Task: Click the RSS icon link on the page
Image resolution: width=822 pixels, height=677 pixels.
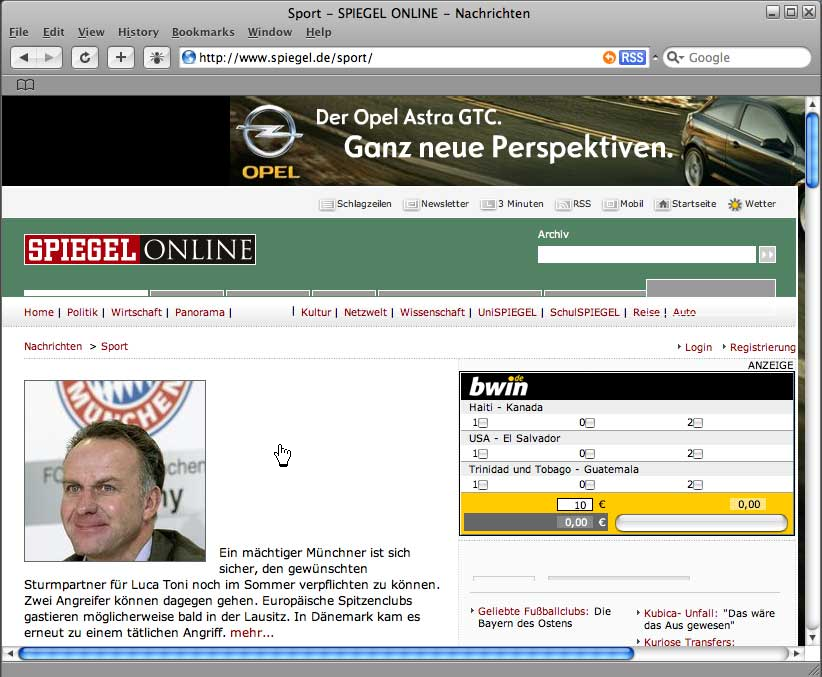Action: (564, 205)
